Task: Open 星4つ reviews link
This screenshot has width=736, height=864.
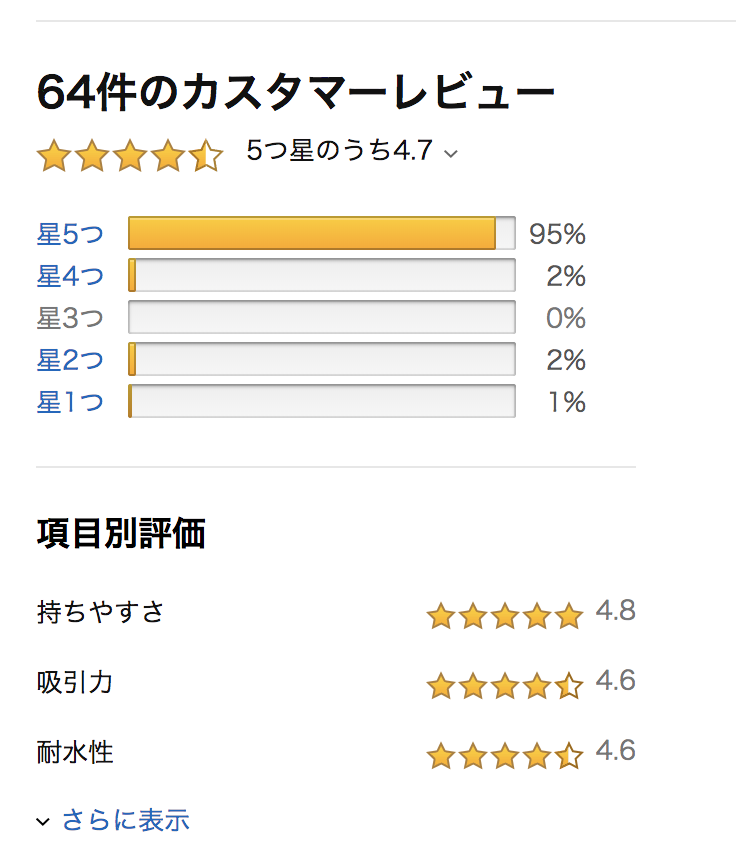Action: tap(70, 276)
